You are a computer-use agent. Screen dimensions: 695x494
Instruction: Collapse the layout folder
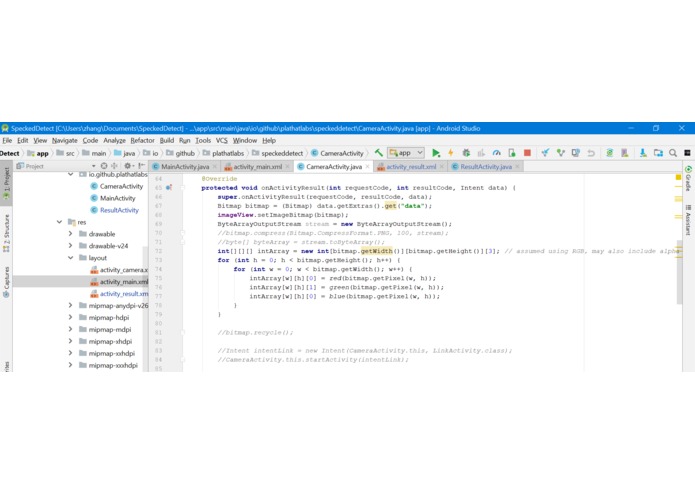[70, 257]
